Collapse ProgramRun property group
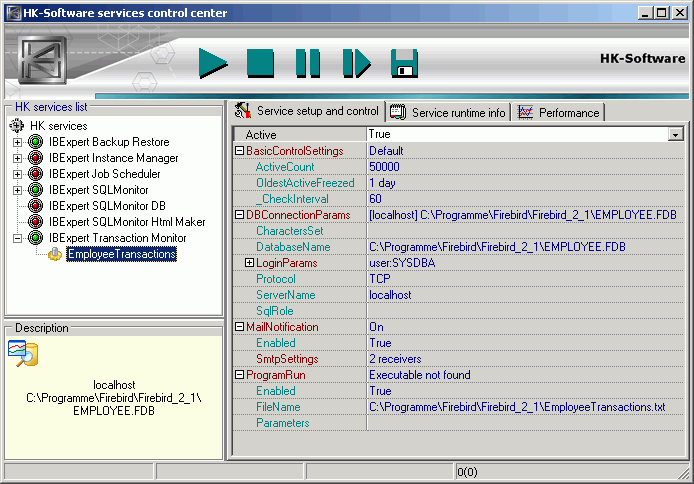 pos(239,375)
